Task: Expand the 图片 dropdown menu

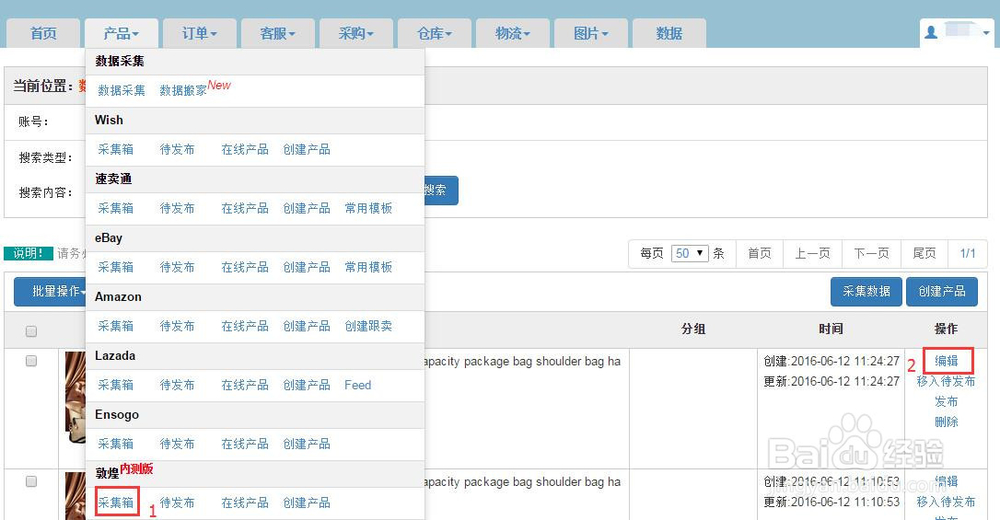Action: pyautogui.click(x=591, y=33)
